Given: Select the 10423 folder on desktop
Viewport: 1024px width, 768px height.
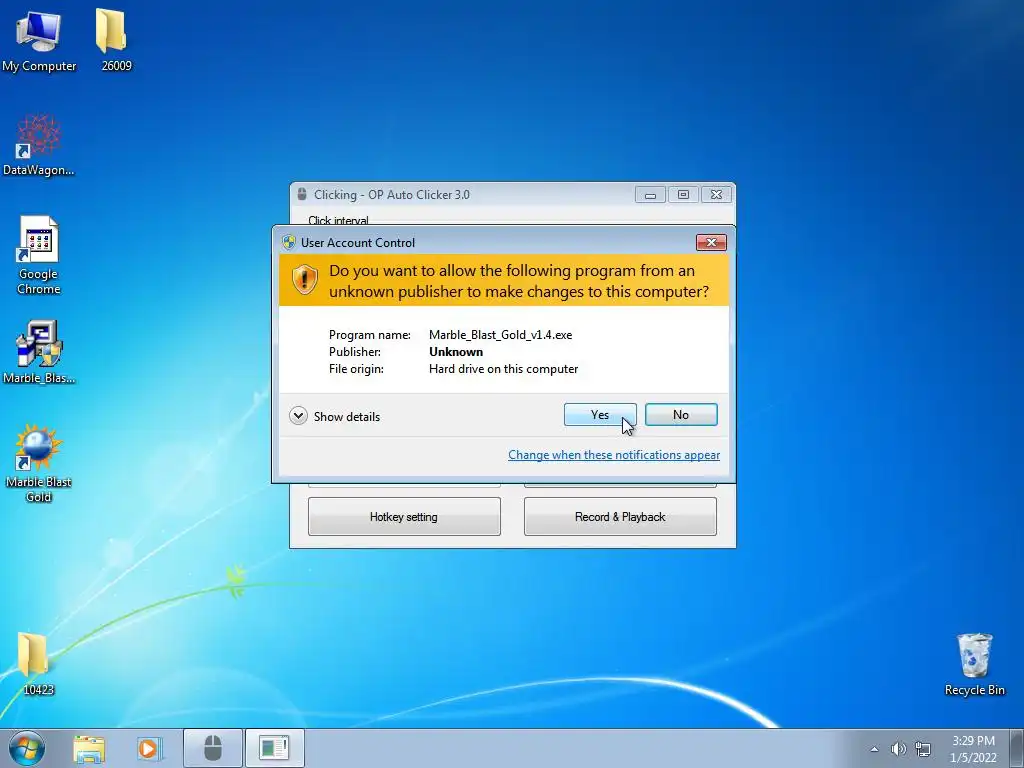Looking at the screenshot, I should click(38, 662).
